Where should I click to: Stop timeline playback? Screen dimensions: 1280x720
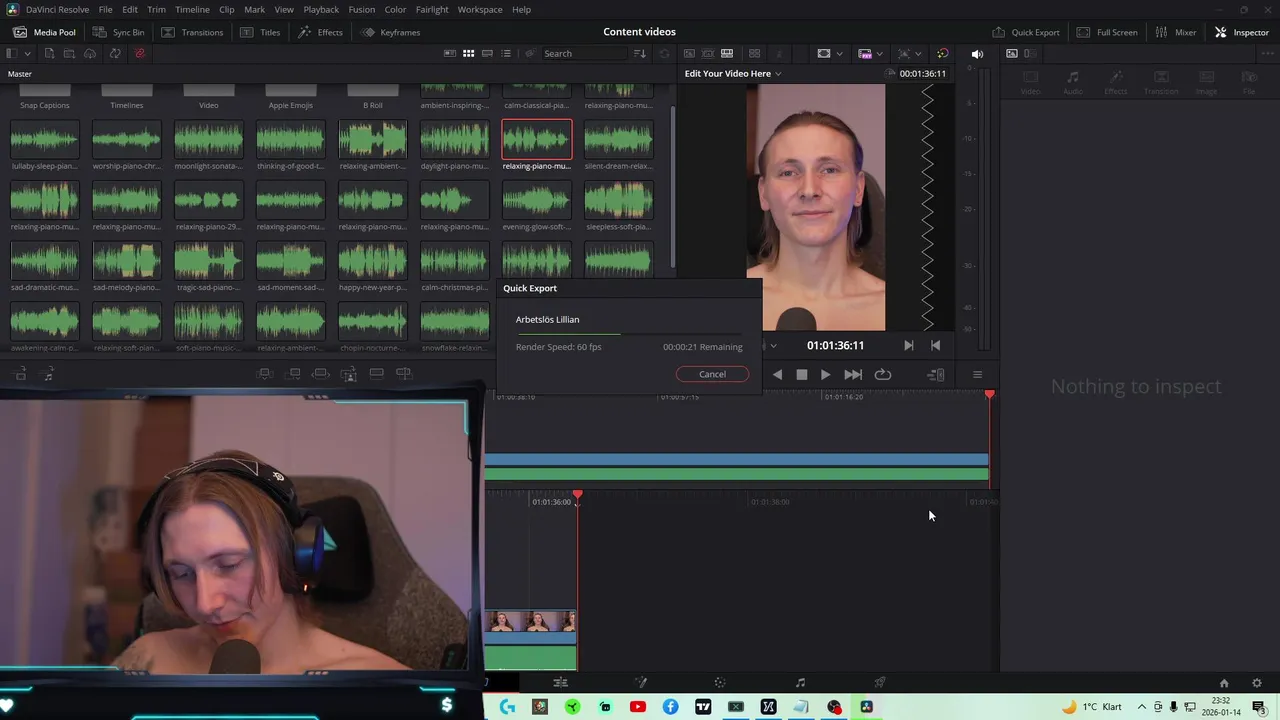coord(801,374)
